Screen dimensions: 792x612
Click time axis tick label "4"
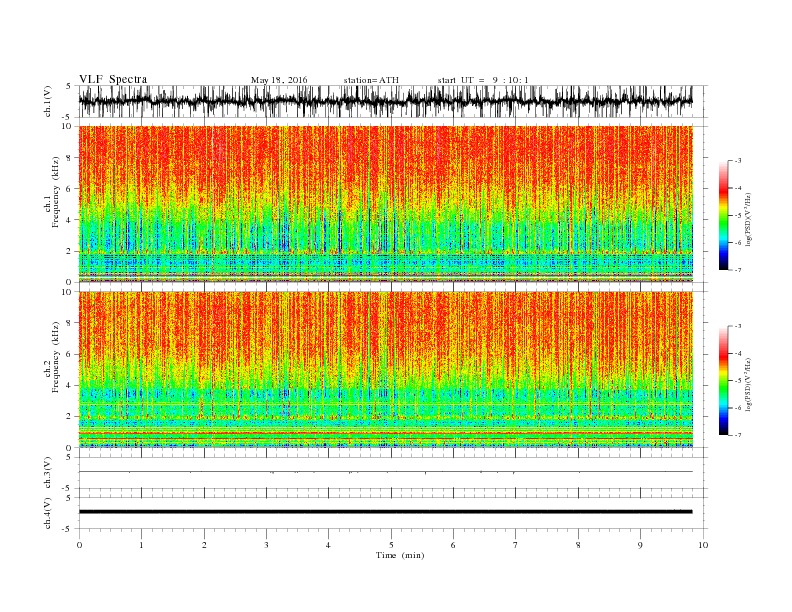[x=329, y=545]
